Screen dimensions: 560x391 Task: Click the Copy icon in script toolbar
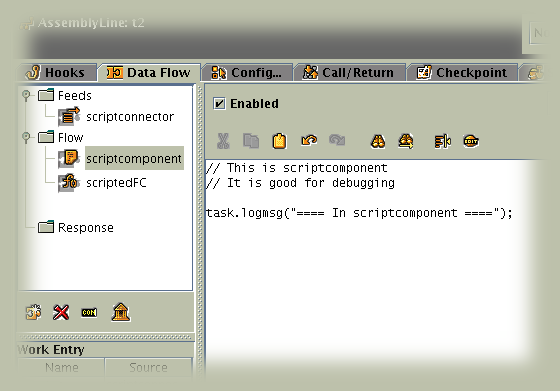click(251, 141)
